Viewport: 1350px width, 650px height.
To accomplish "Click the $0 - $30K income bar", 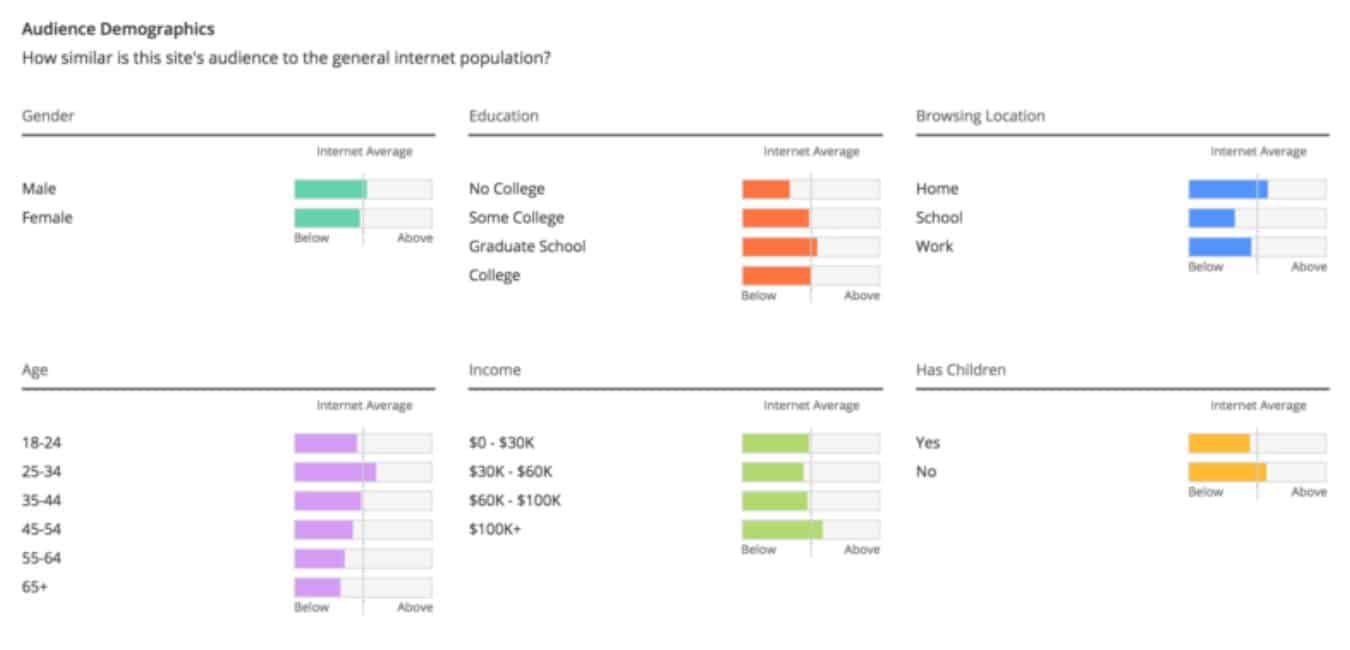I will point(775,443).
